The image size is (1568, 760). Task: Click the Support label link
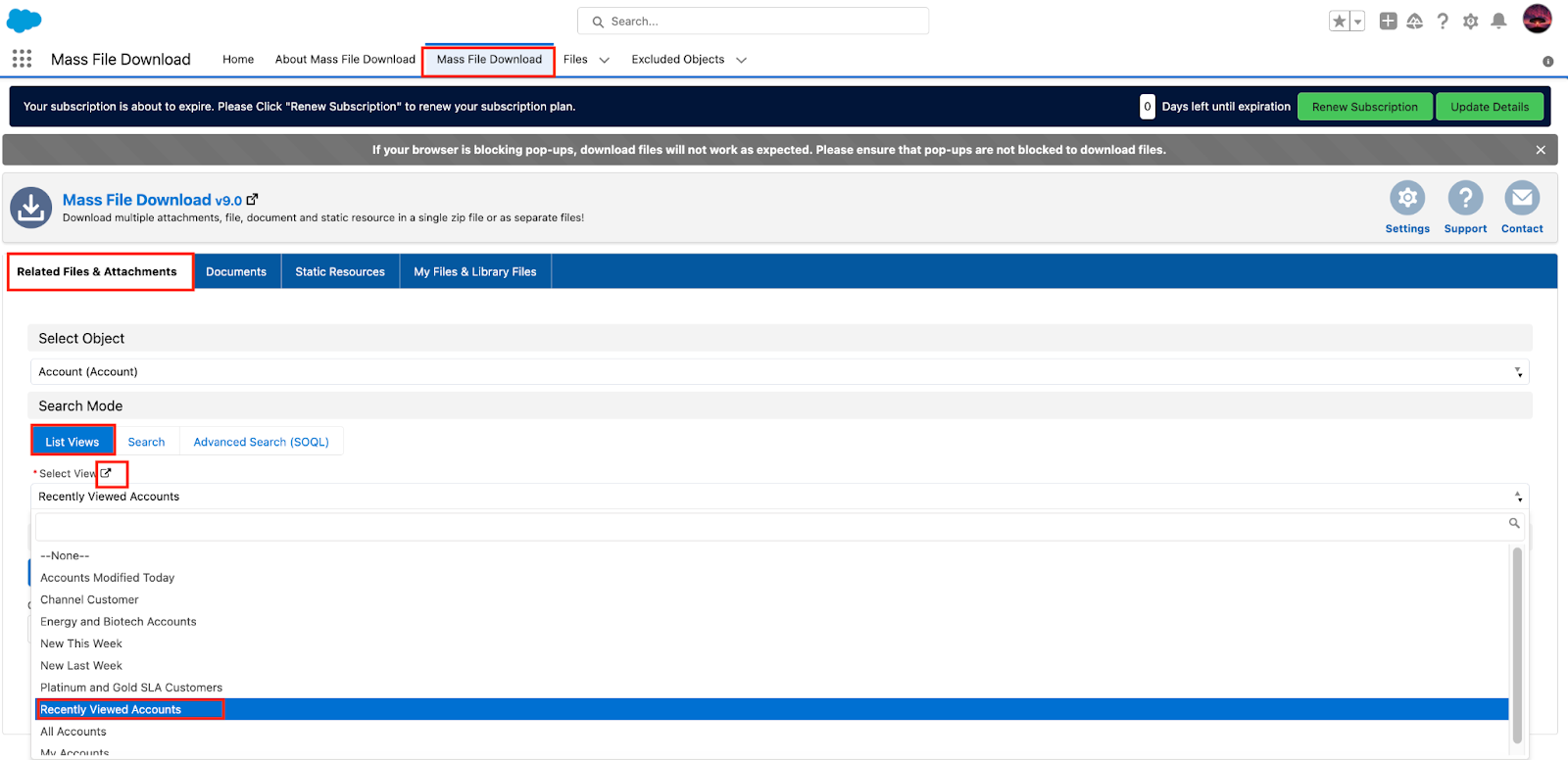[x=1465, y=228]
